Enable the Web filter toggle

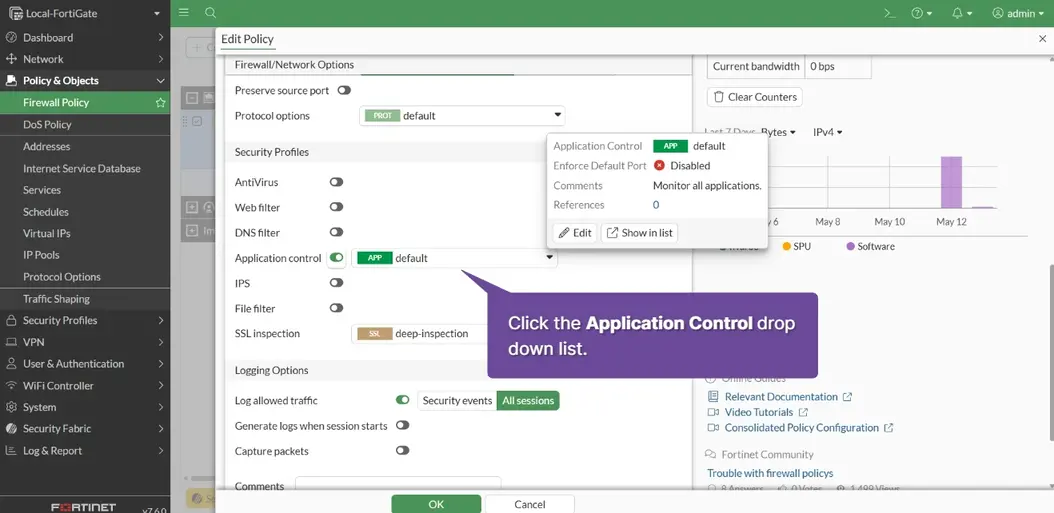[x=336, y=207]
